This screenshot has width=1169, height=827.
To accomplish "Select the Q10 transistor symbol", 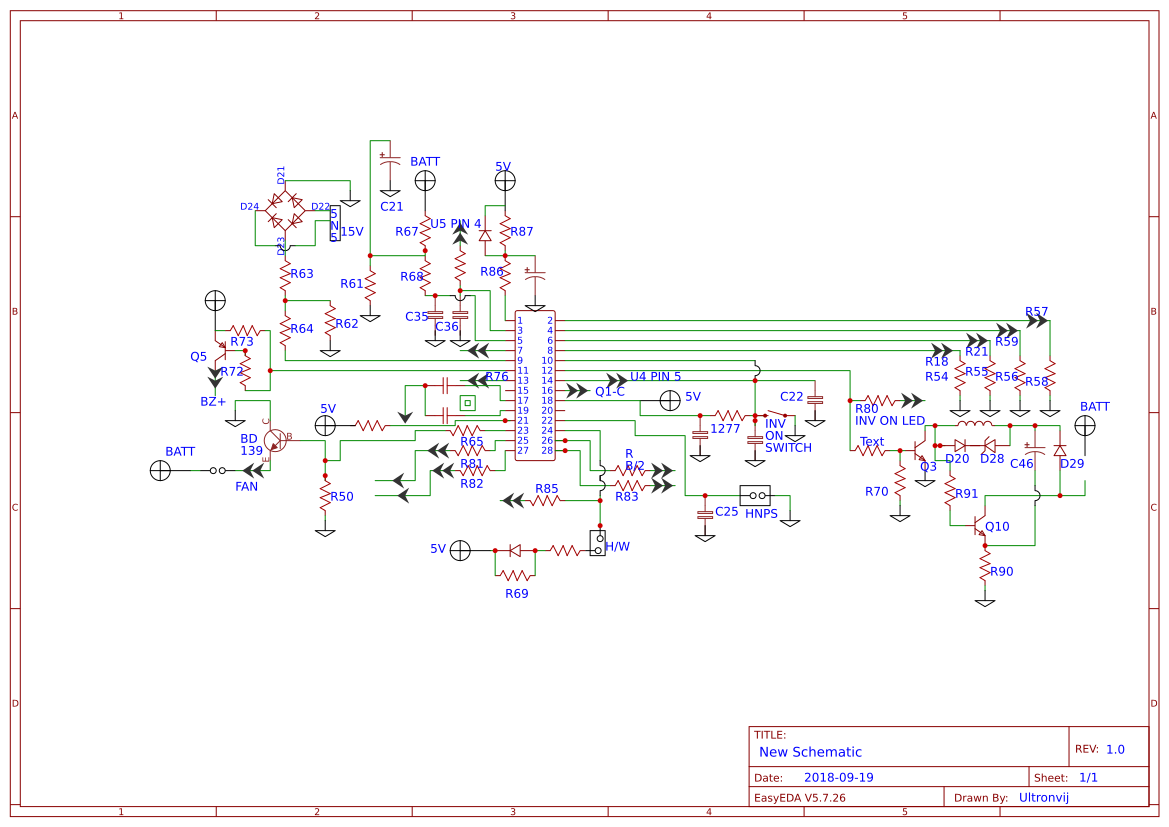I will coord(978,527).
